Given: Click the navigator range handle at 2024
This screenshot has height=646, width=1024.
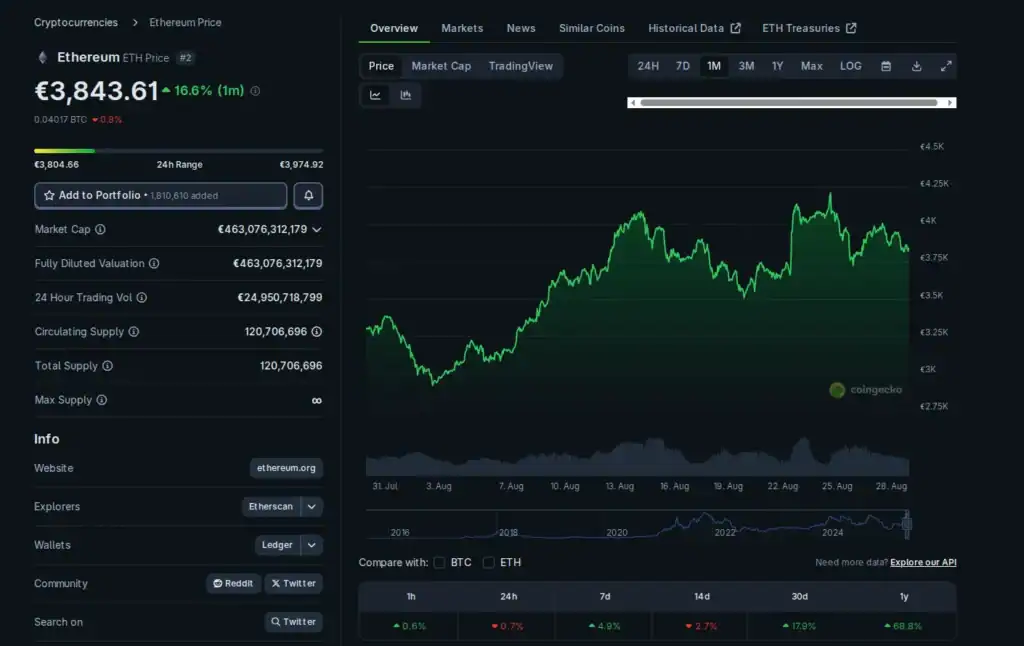Looking at the screenshot, I should [906, 525].
